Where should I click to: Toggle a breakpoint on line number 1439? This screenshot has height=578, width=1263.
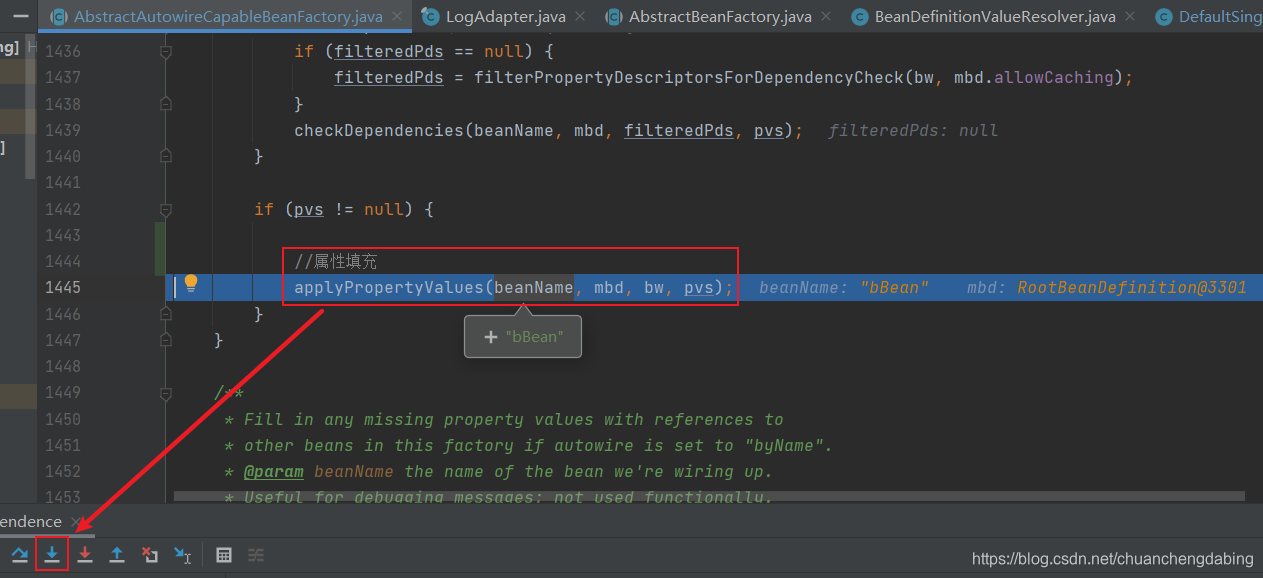tap(63, 130)
